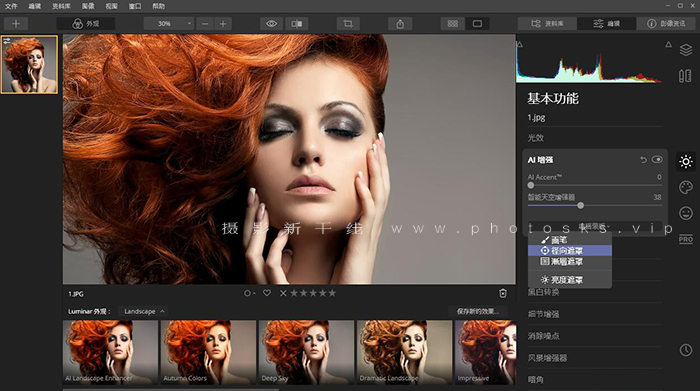Toggle the eye preview-original button
This screenshot has width=700, height=391.
pos(271,24)
